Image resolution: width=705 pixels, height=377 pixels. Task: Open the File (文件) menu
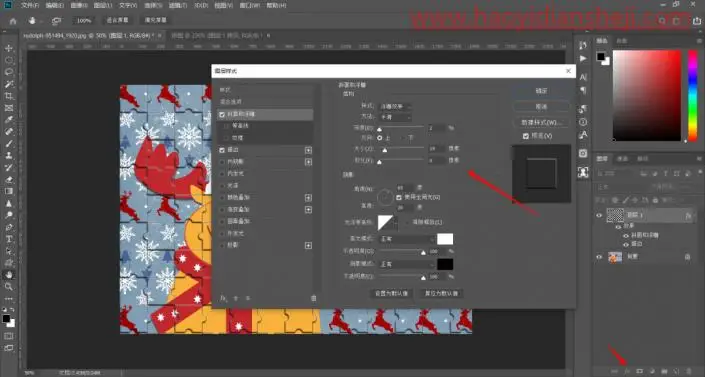click(x=30, y=5)
